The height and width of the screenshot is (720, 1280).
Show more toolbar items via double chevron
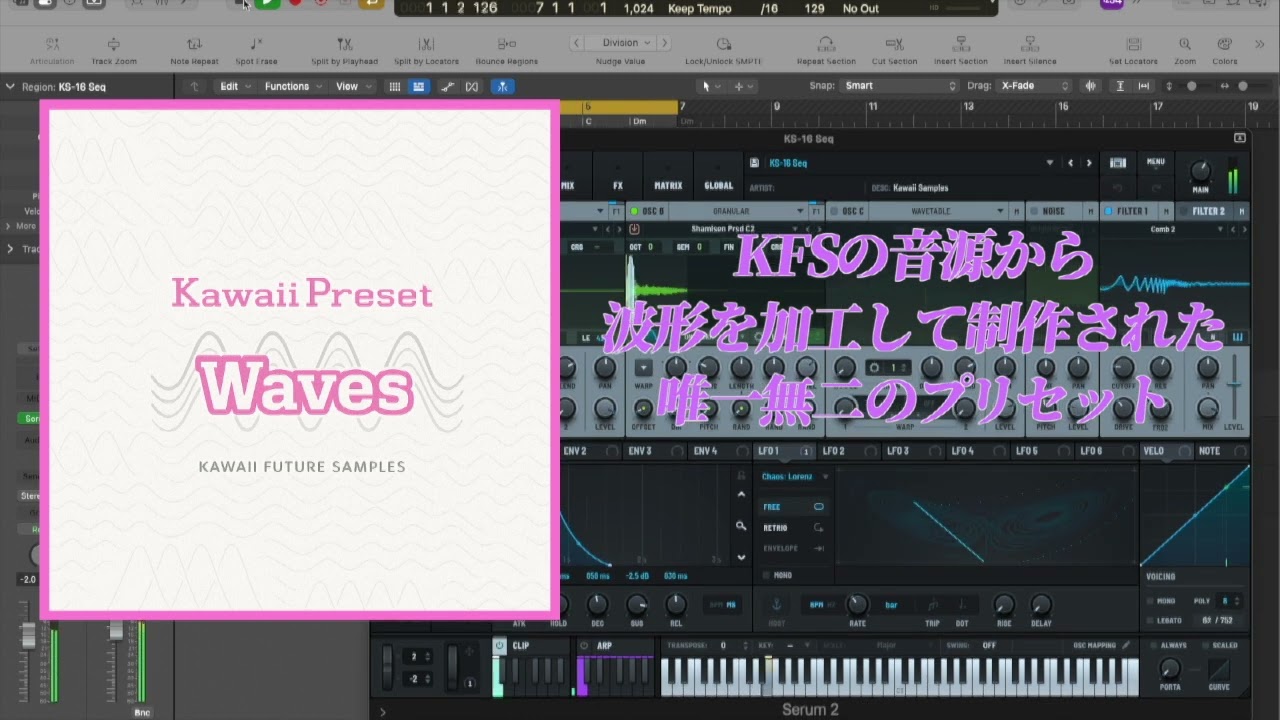(x=1259, y=44)
